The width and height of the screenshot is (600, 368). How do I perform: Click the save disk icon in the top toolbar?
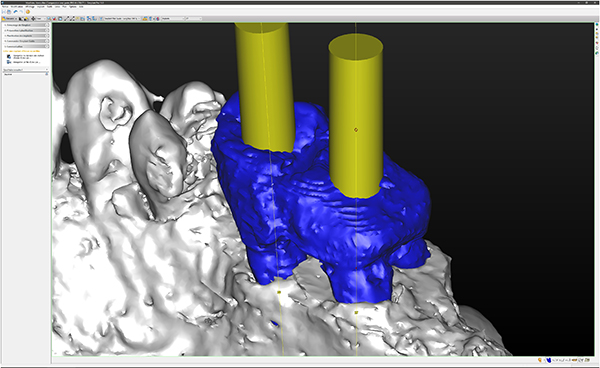[x=9, y=12]
